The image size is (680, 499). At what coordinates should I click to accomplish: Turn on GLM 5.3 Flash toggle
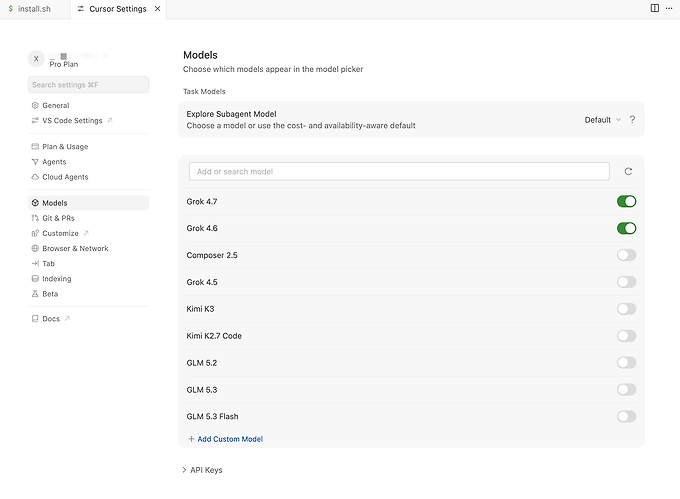[627, 417]
